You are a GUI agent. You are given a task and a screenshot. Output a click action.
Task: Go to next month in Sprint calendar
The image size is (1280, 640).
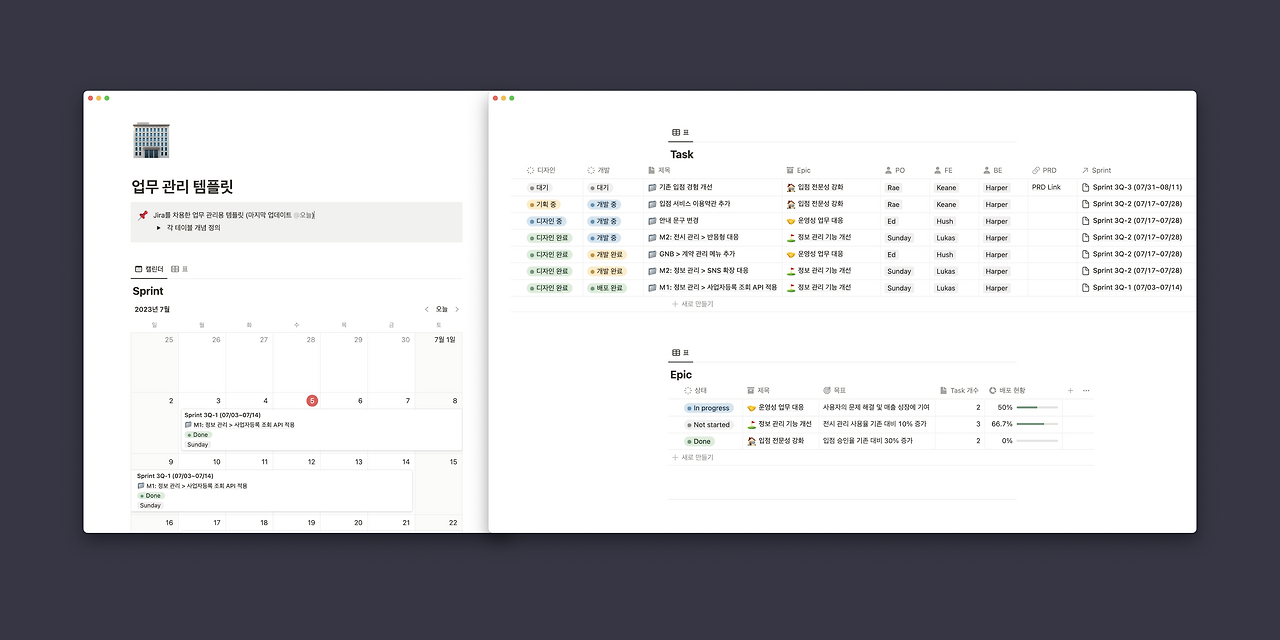pos(457,309)
